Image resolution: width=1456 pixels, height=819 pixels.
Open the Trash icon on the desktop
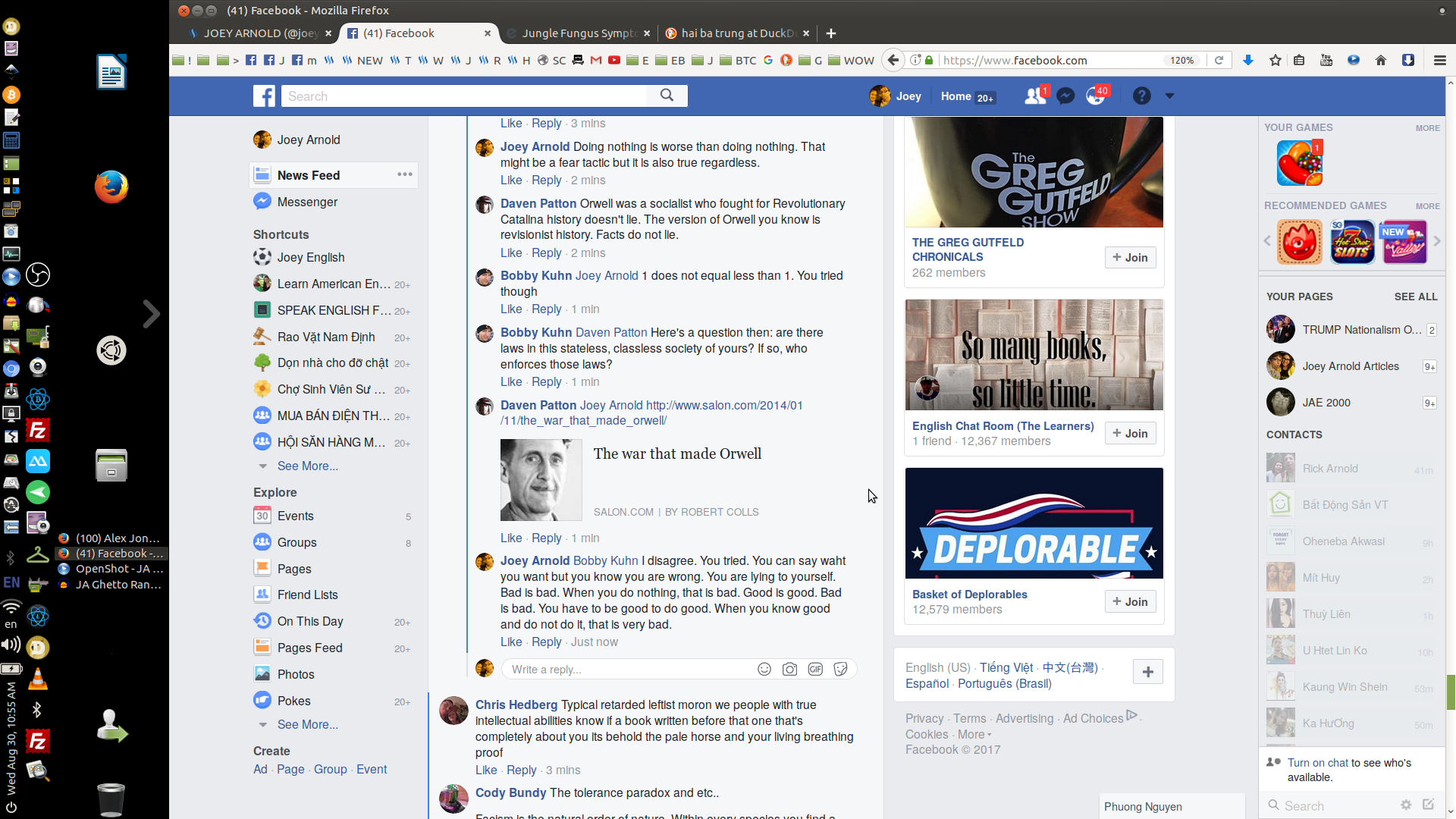[x=111, y=799]
